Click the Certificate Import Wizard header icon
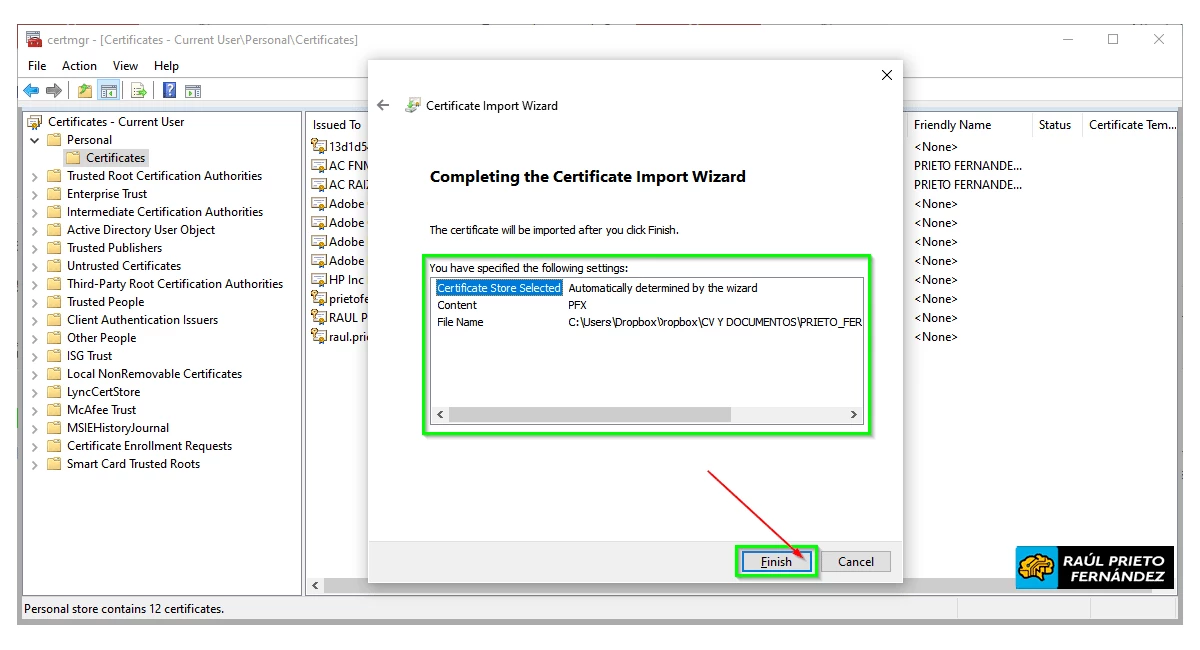The width and height of the screenshot is (1200, 650). [x=413, y=105]
